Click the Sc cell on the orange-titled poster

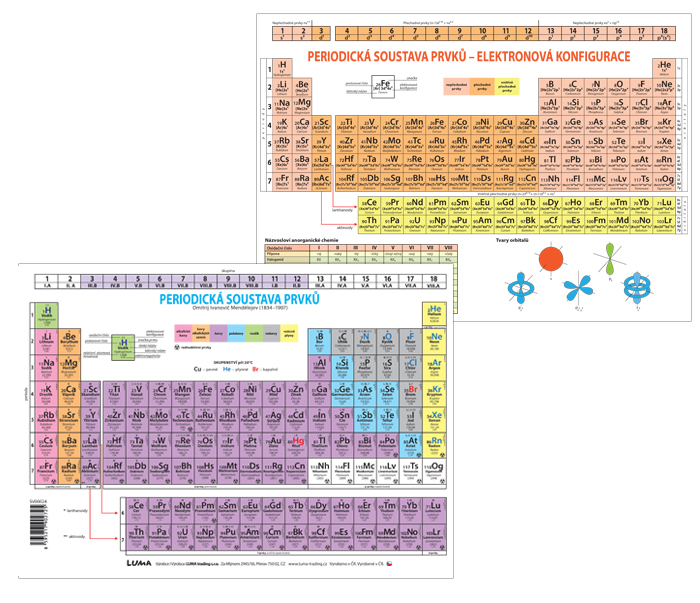321,125
